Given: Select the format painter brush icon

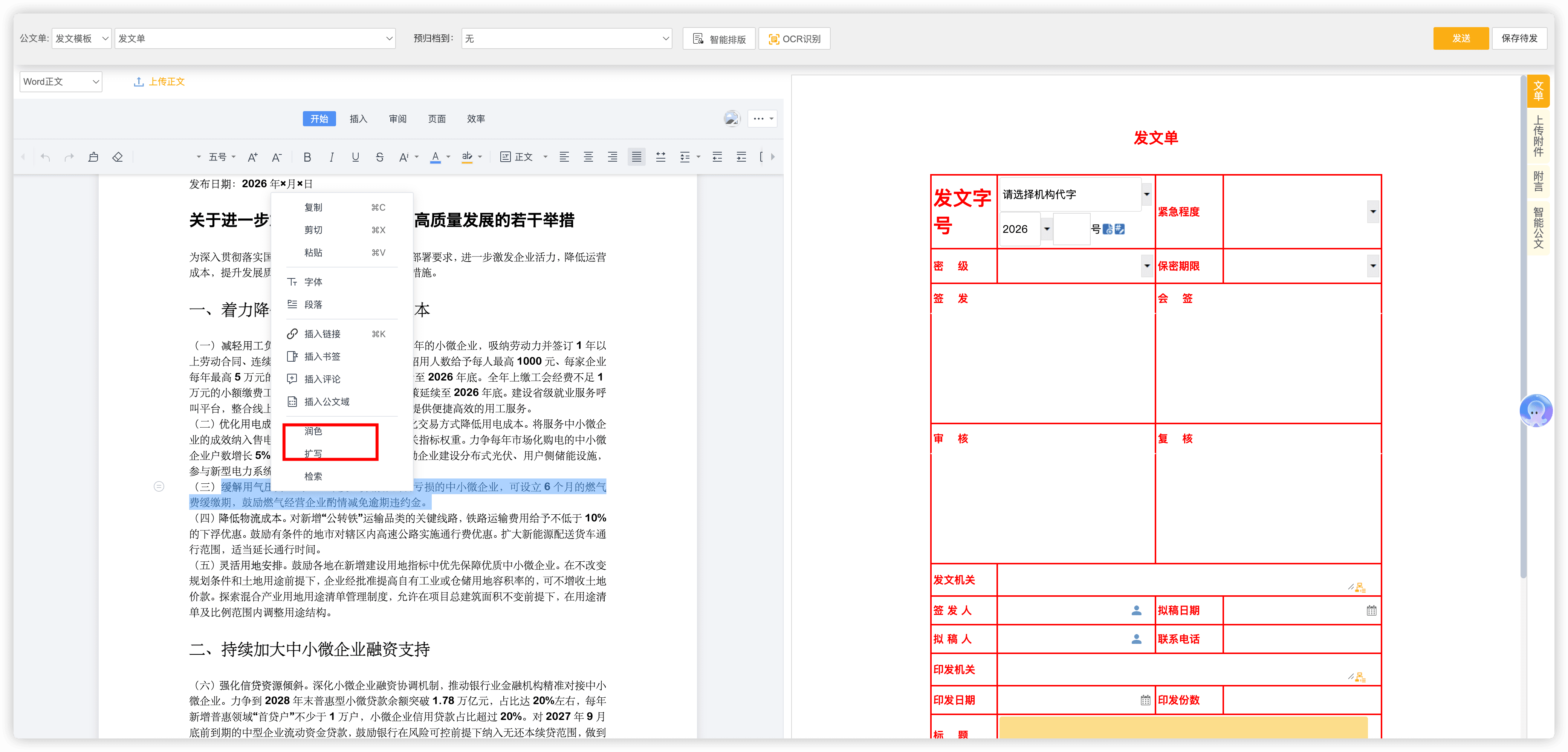Looking at the screenshot, I should click(x=93, y=157).
